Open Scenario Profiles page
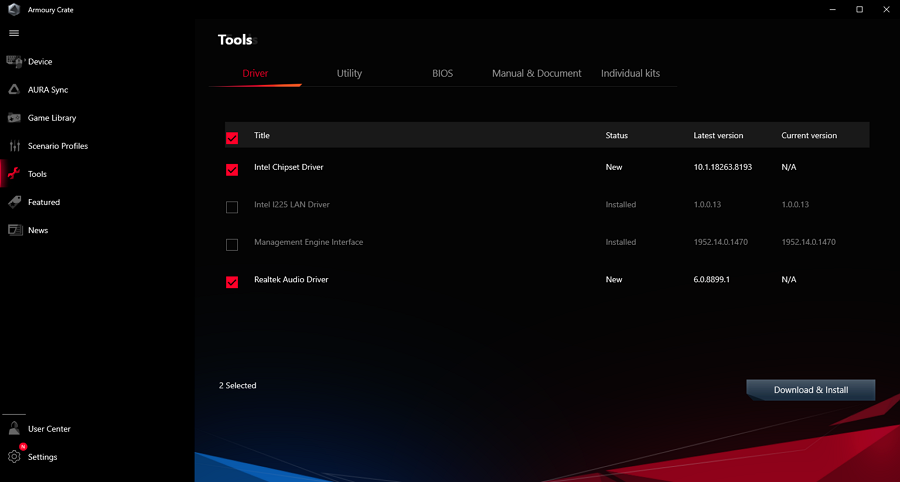 [58, 146]
